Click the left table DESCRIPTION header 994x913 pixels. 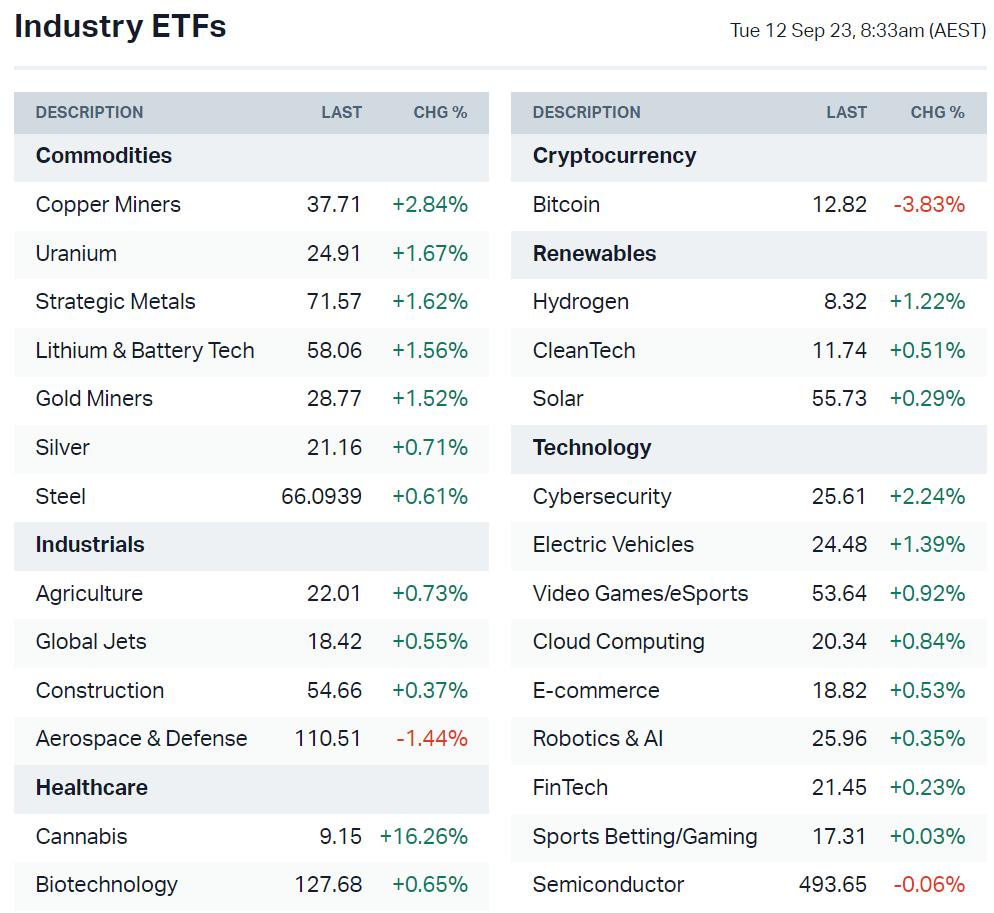click(89, 113)
